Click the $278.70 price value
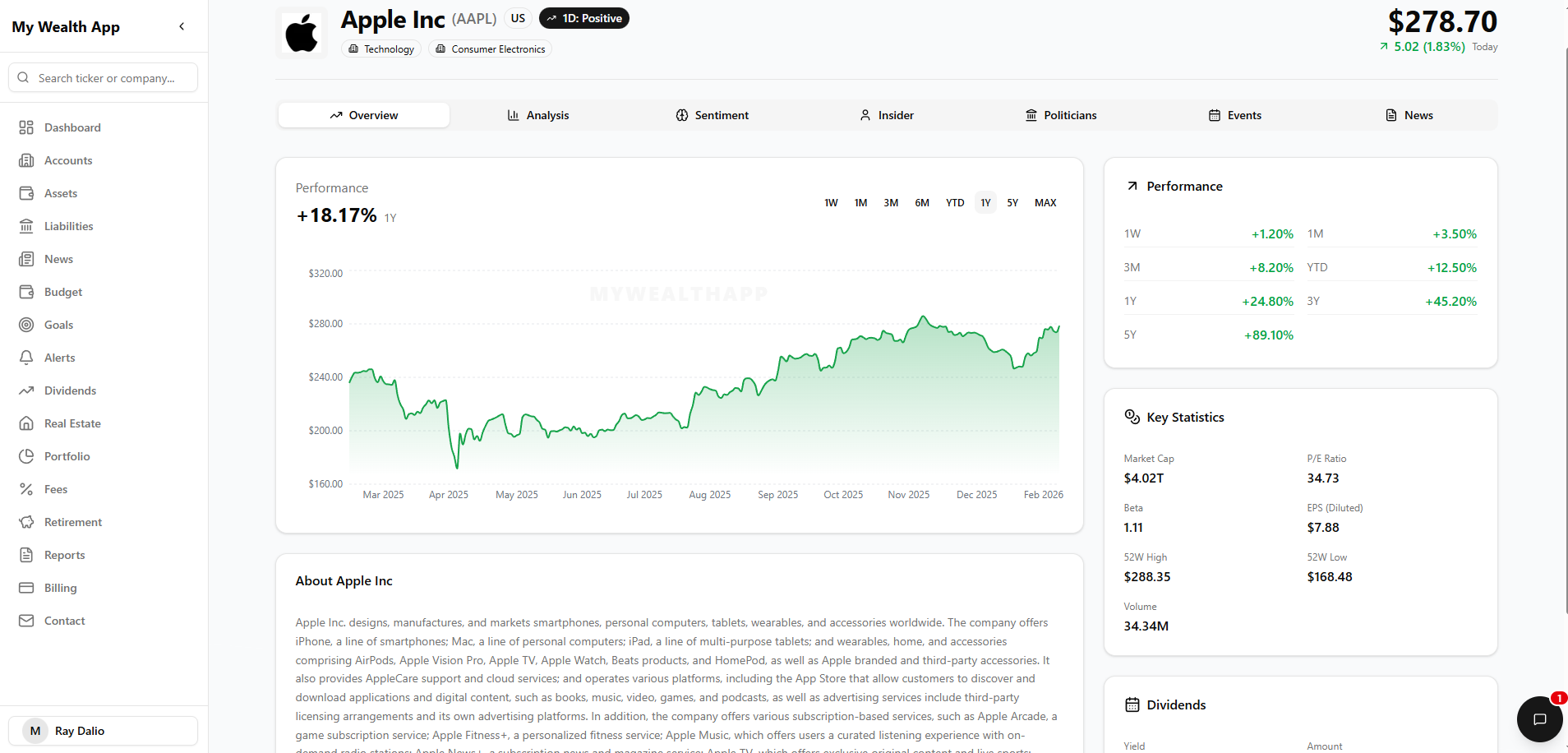The image size is (1568, 753). tap(1442, 21)
